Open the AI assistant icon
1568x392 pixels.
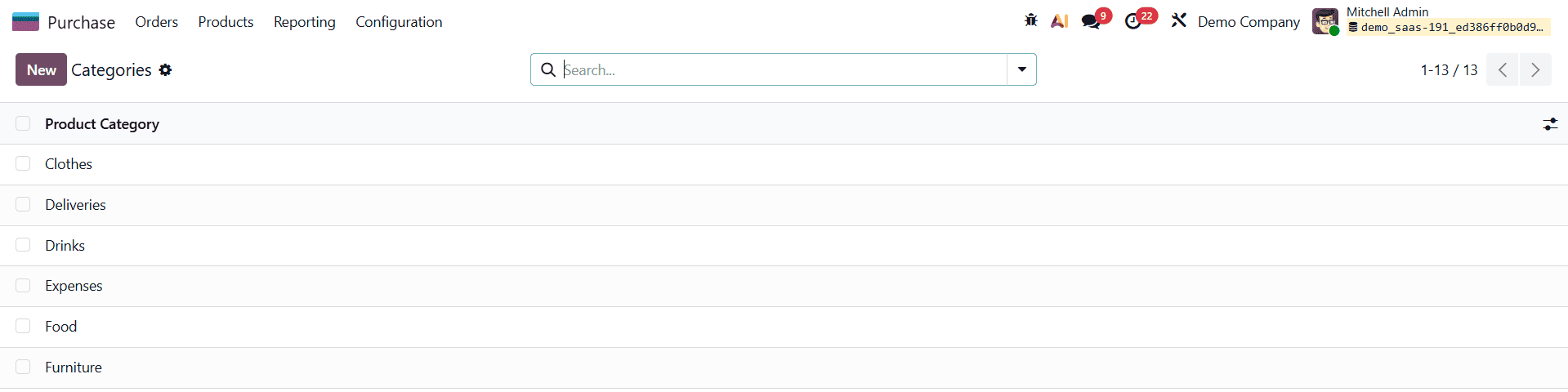click(x=1059, y=21)
